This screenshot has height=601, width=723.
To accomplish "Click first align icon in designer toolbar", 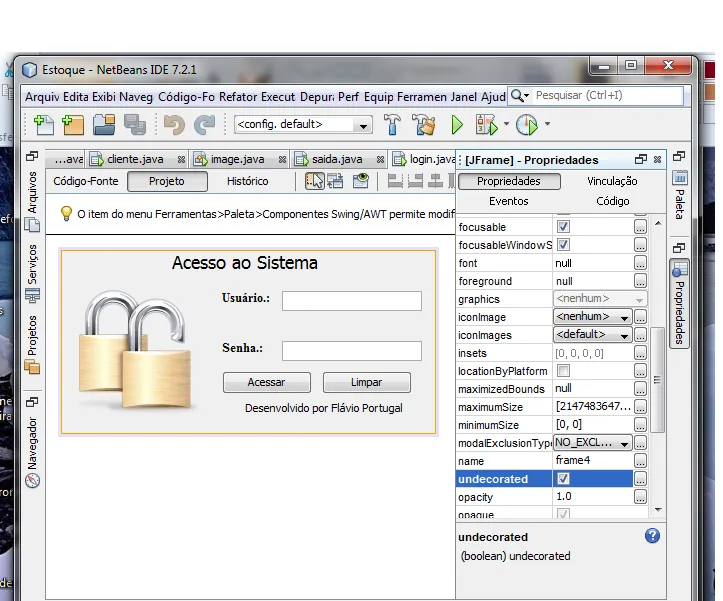I will click(395, 181).
